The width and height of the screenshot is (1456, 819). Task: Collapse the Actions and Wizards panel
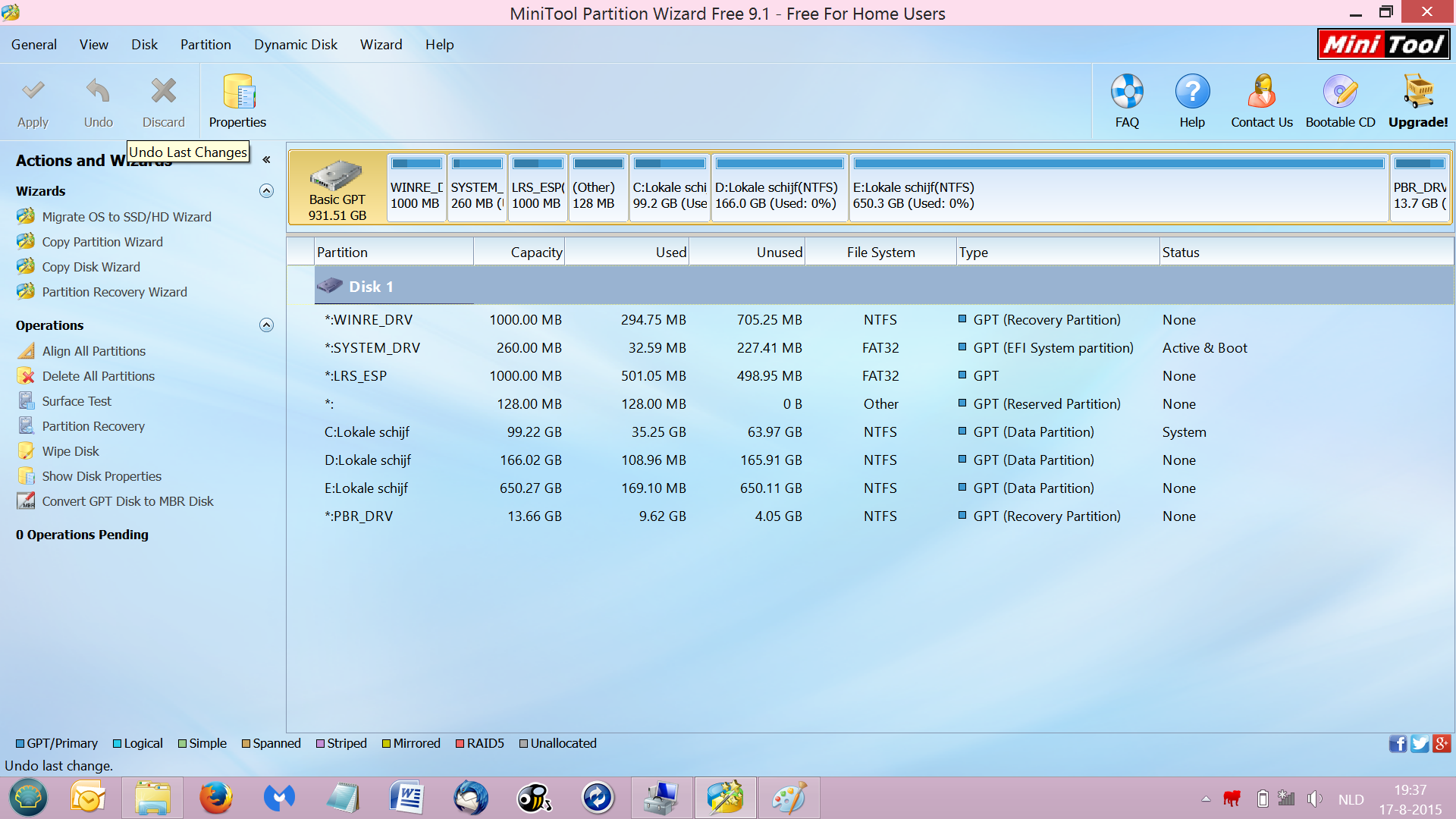[266, 160]
